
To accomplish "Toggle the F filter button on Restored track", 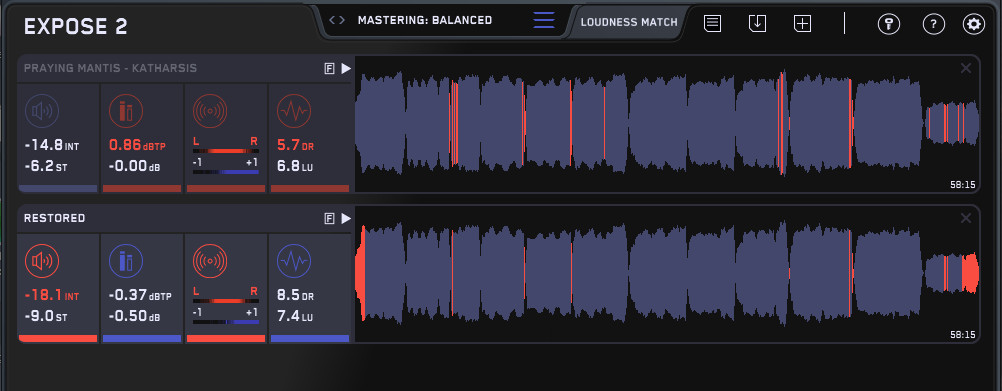I will [x=330, y=218].
